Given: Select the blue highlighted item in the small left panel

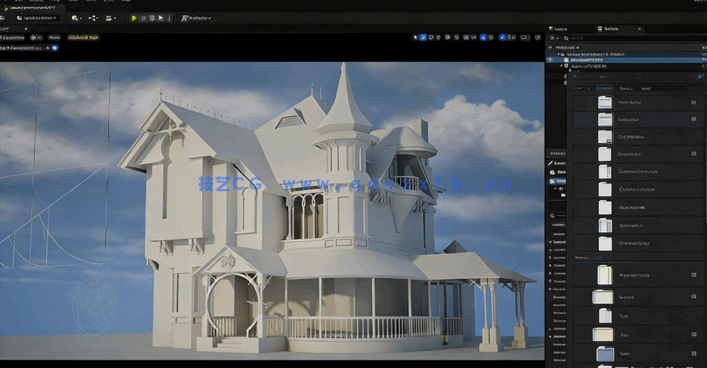Looking at the screenshot, I should [557, 181].
